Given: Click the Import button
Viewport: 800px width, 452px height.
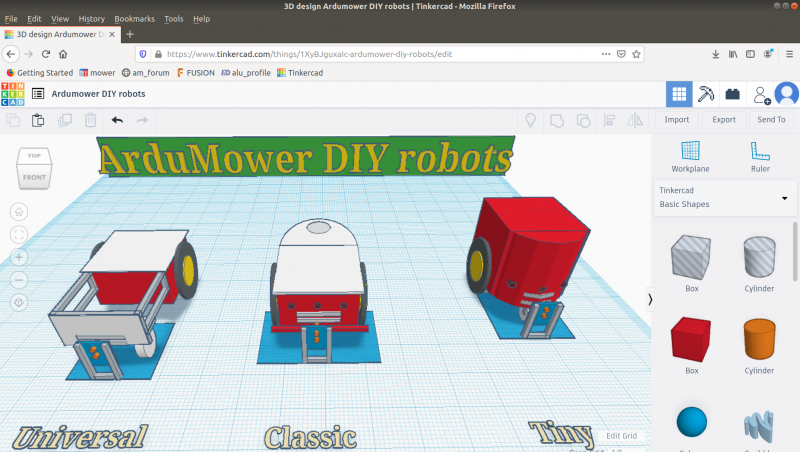Looking at the screenshot, I should click(x=677, y=120).
